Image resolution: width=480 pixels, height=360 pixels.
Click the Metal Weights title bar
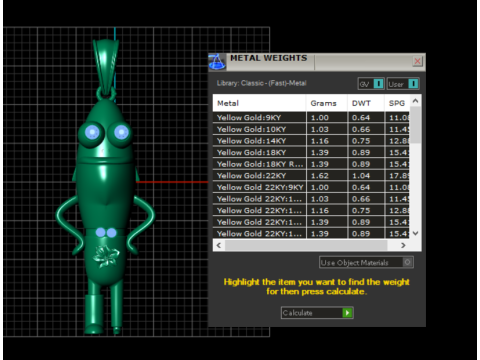pos(317,62)
